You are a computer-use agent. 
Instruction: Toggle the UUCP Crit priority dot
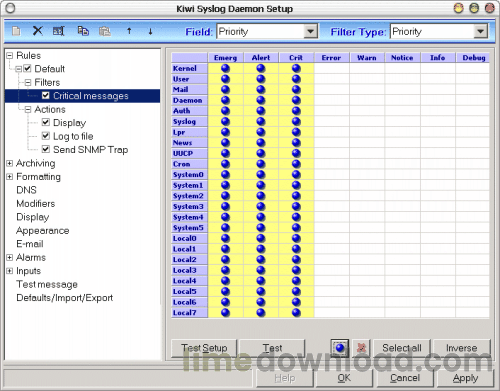coord(296,153)
